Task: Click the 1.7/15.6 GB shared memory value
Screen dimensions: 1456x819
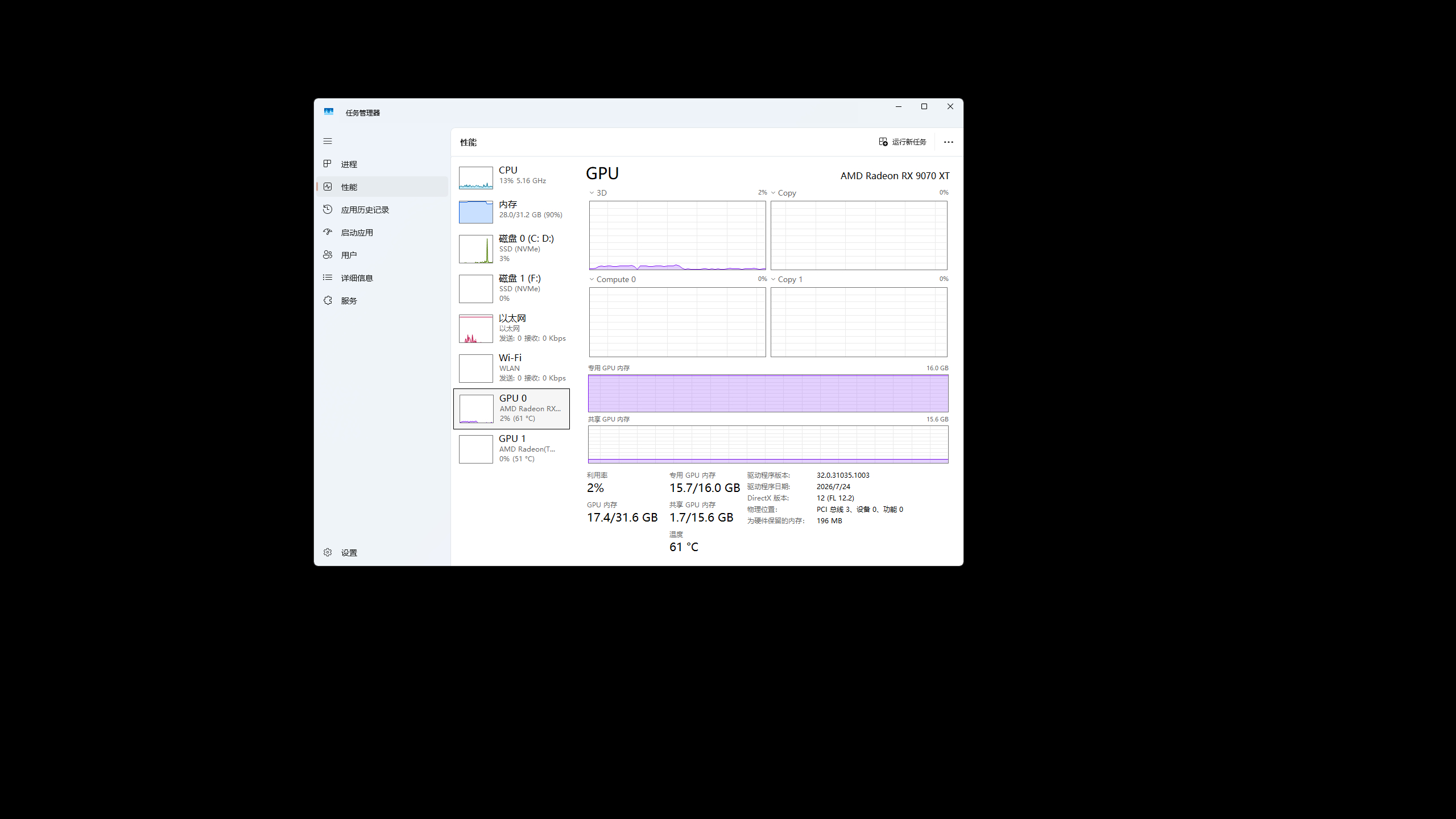Action: [x=701, y=518]
